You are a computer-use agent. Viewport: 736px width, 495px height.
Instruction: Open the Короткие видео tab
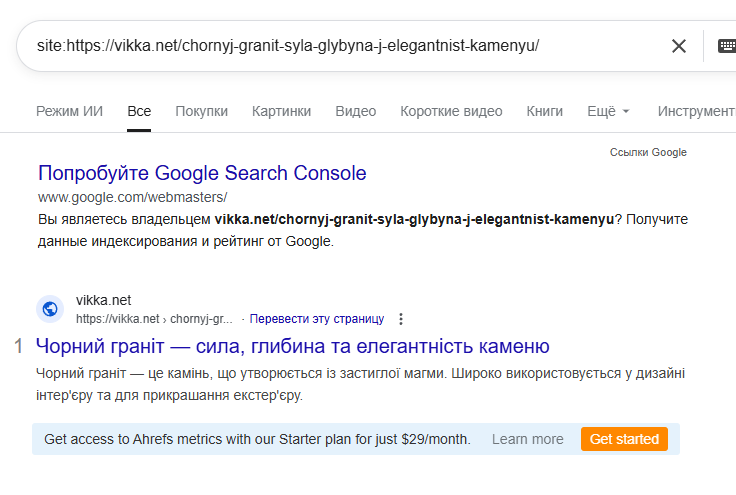tap(451, 111)
